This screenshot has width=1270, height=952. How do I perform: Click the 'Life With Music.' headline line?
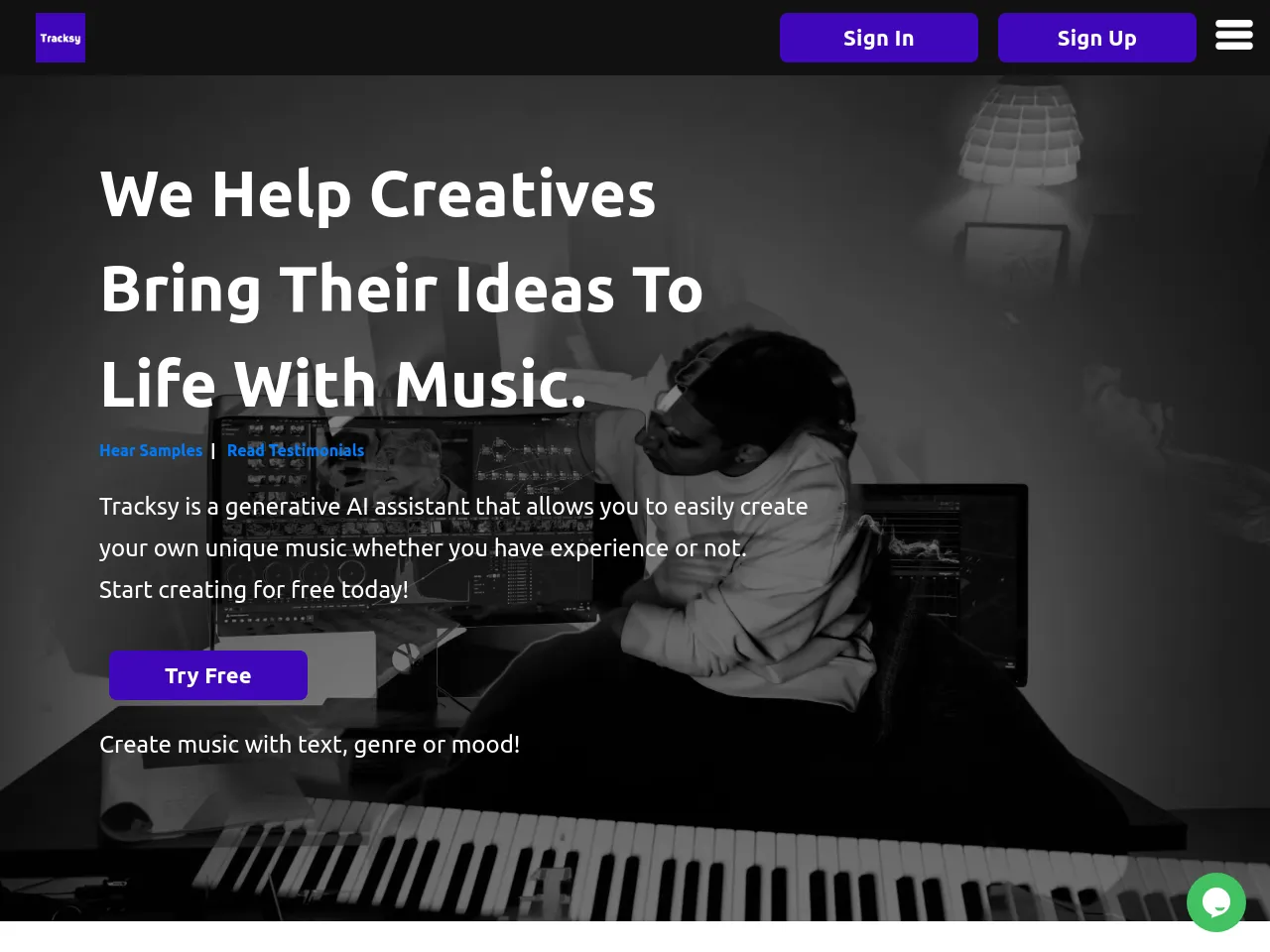point(343,384)
